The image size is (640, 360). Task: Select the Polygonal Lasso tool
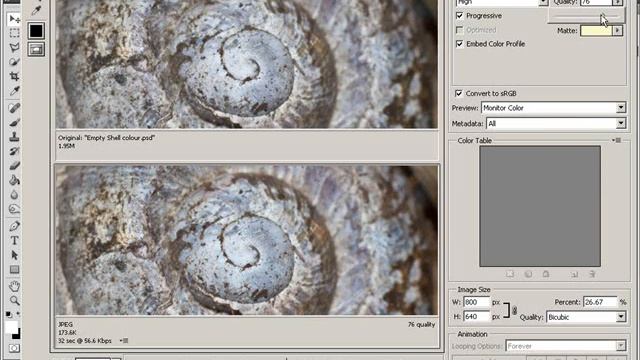[14, 47]
